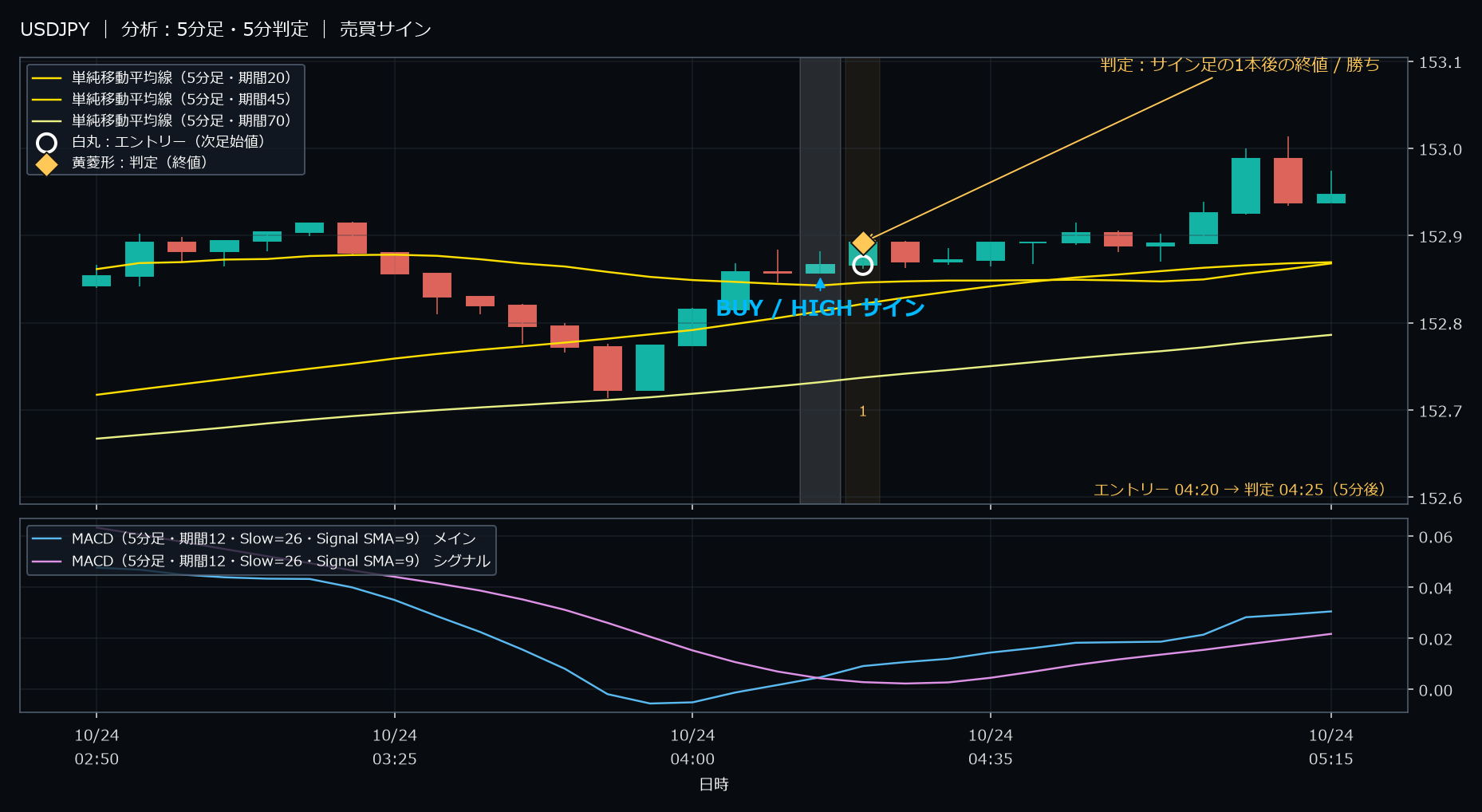1482x812 pixels.
Task: Click the yellow diamond icon in legend
Action: [x=47, y=164]
